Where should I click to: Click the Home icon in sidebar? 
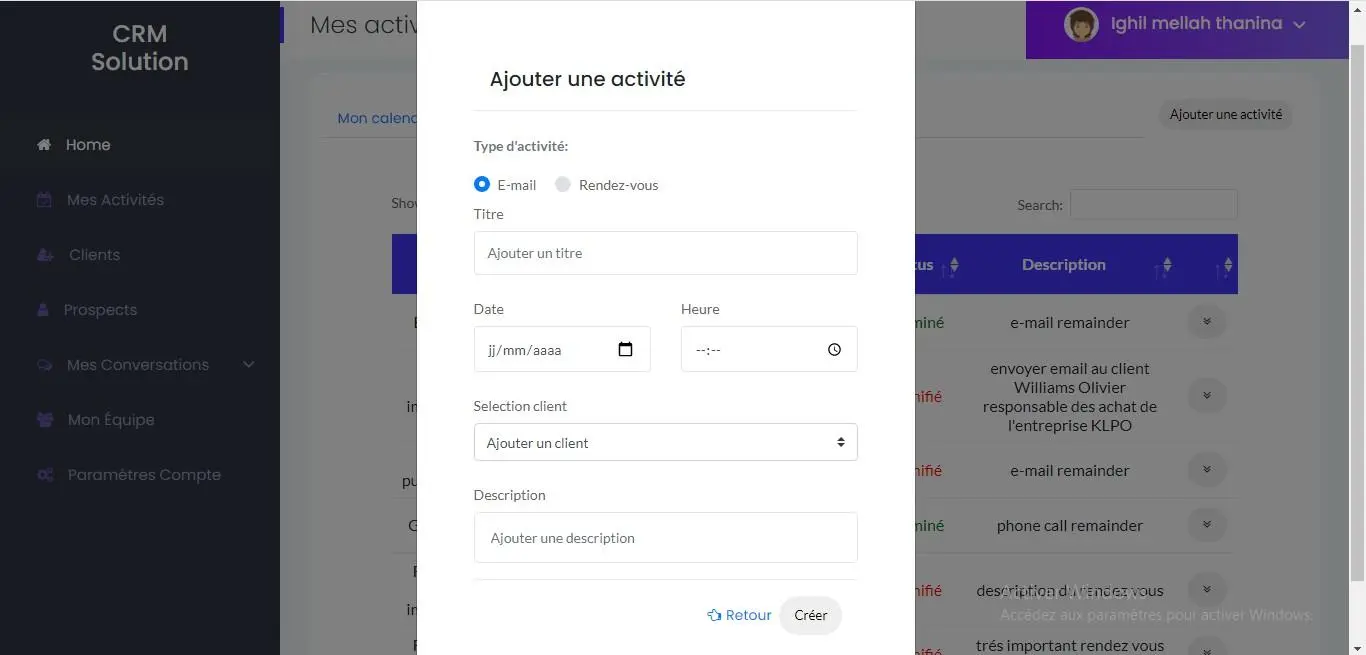[44, 145]
